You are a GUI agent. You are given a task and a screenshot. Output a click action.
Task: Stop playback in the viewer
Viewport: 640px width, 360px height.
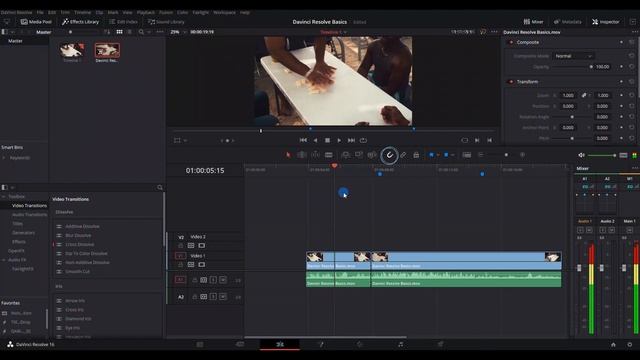[327, 140]
